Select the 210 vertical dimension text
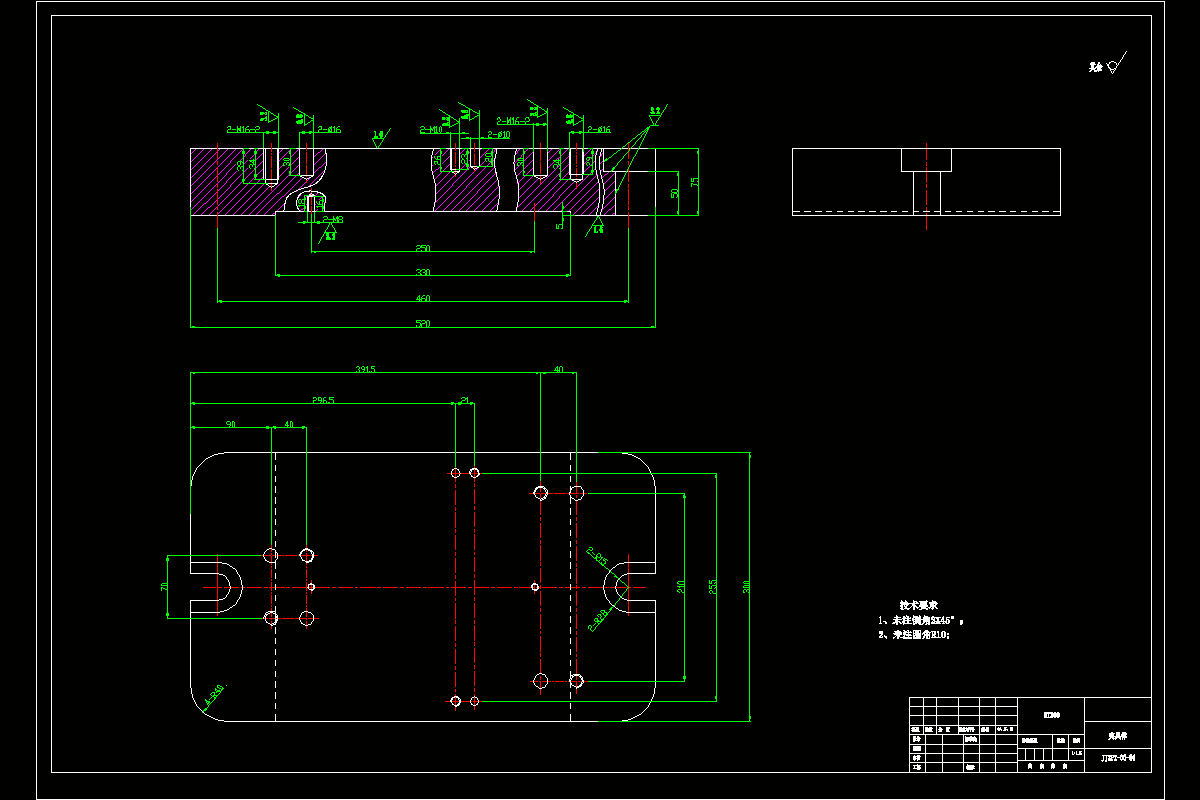The image size is (1200, 800). coord(680,585)
